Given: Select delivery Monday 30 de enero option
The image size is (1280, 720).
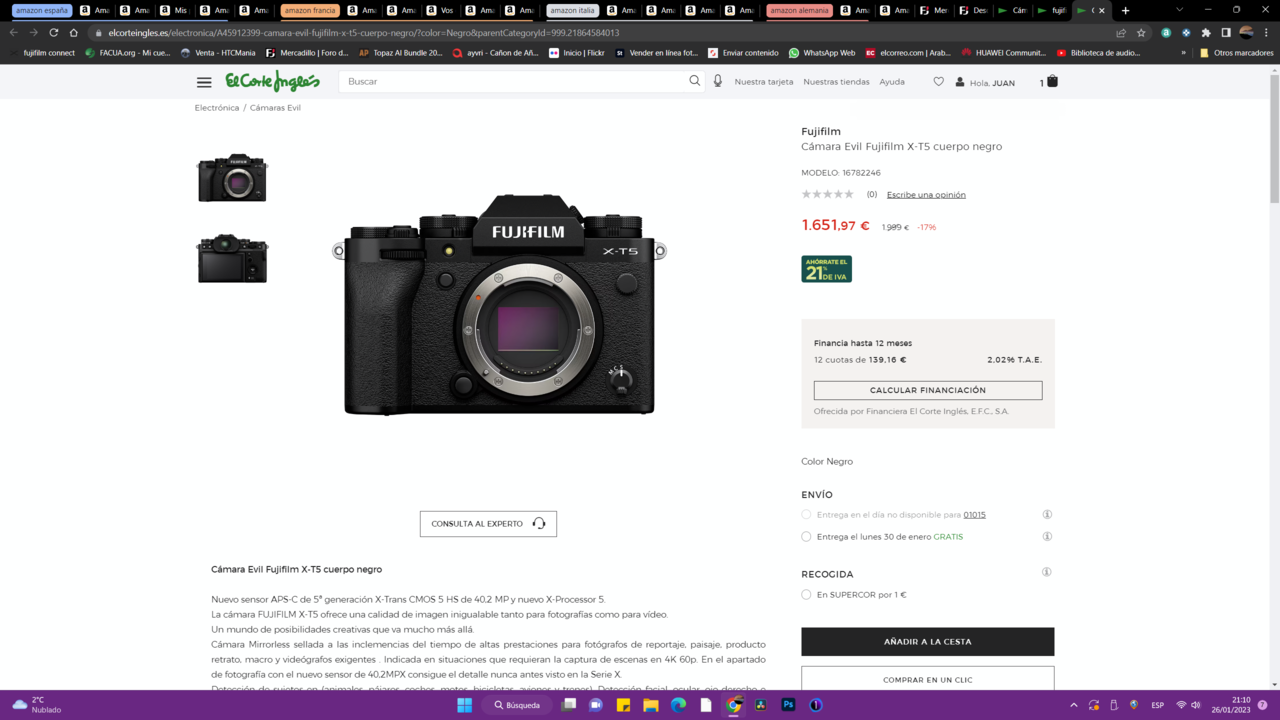Looking at the screenshot, I should (806, 537).
